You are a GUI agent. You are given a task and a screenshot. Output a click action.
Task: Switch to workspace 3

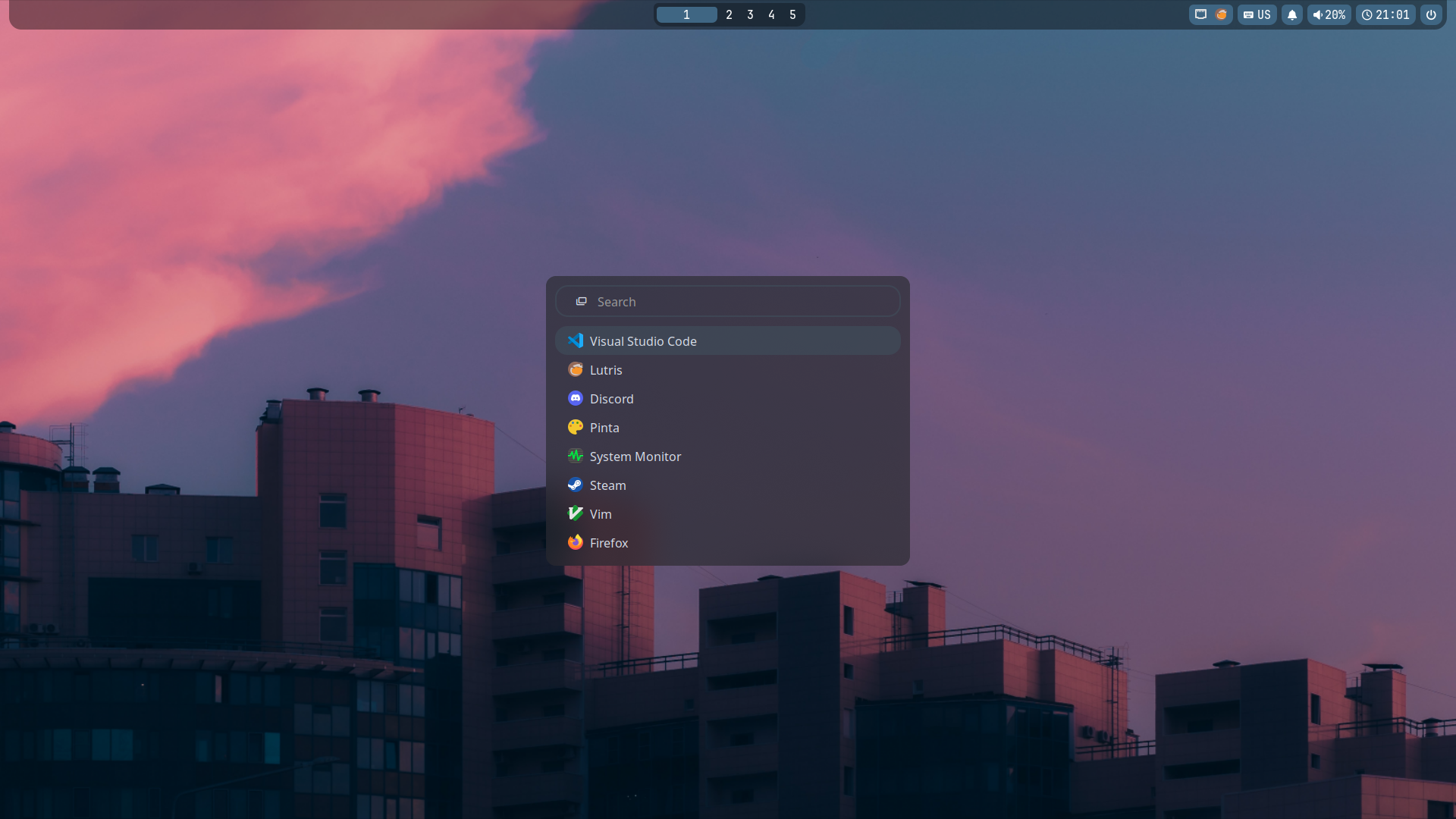point(750,14)
